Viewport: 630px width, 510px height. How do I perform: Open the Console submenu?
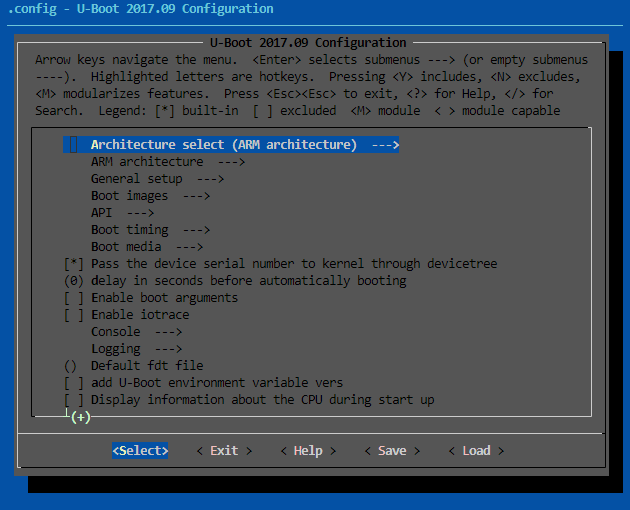tap(136, 332)
